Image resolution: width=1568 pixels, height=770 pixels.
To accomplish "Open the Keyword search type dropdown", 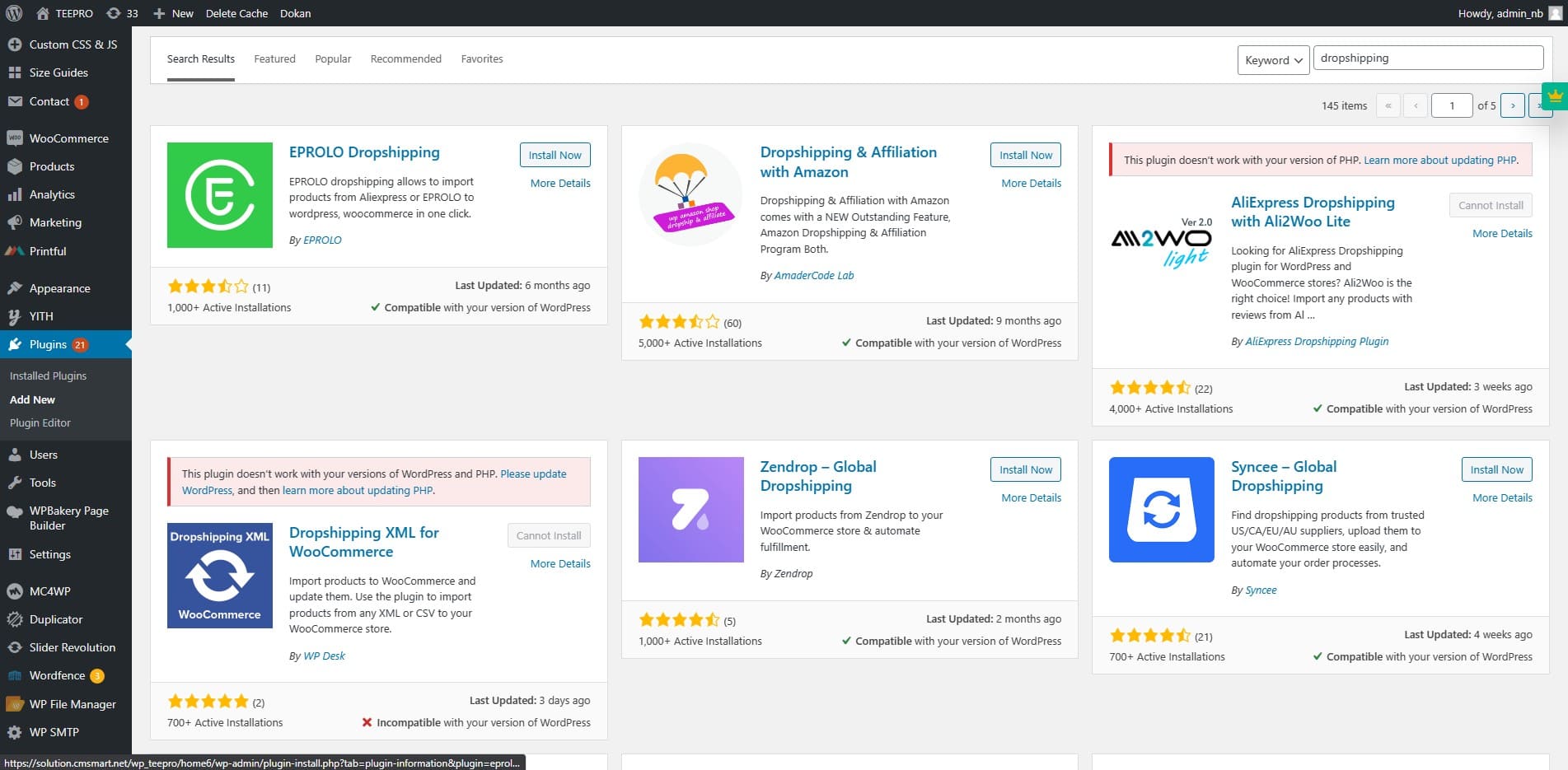I will pos(1272,60).
